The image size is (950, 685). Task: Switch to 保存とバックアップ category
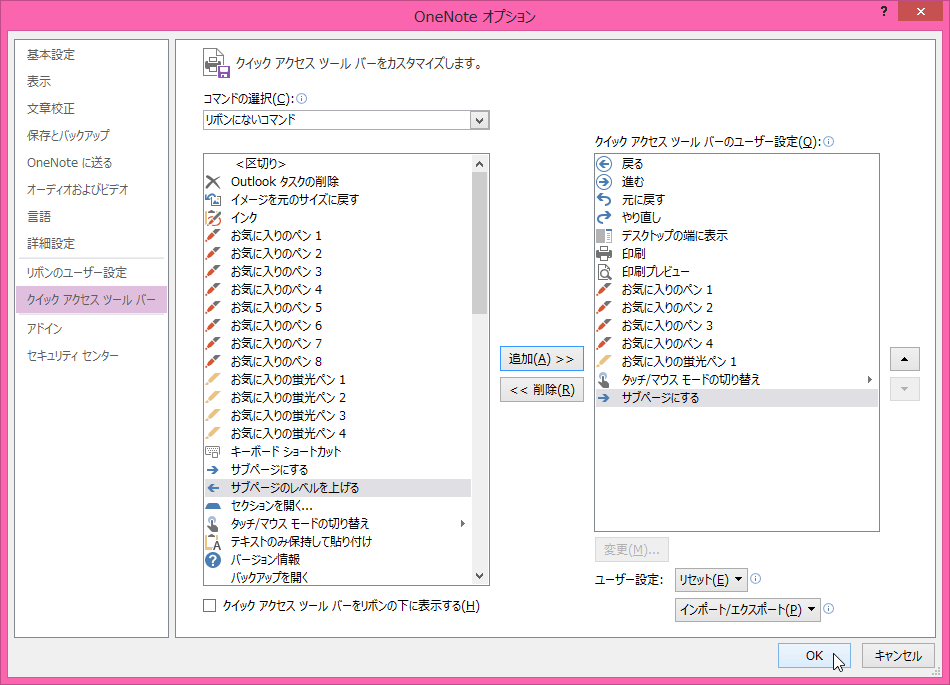pos(68,135)
